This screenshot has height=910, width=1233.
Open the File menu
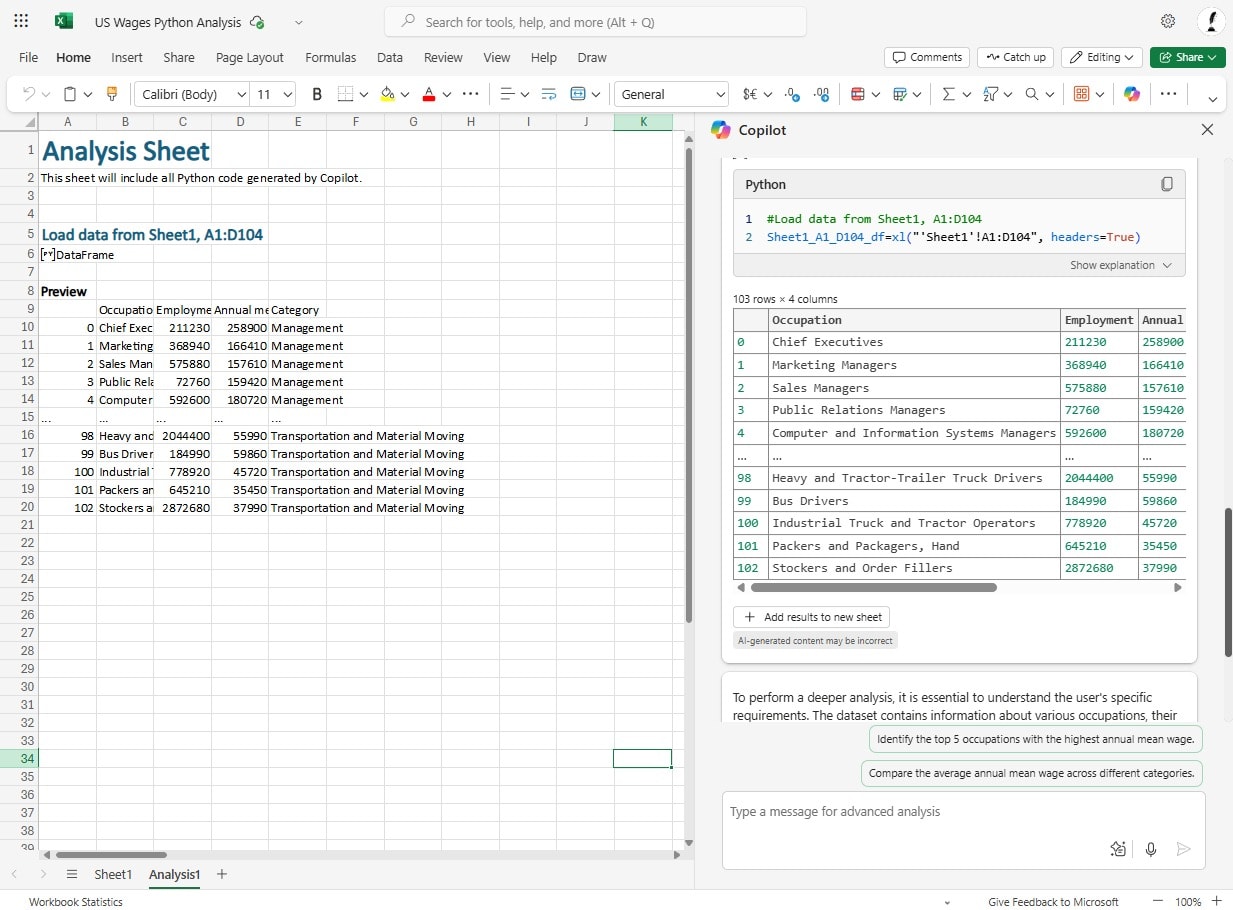pos(28,57)
